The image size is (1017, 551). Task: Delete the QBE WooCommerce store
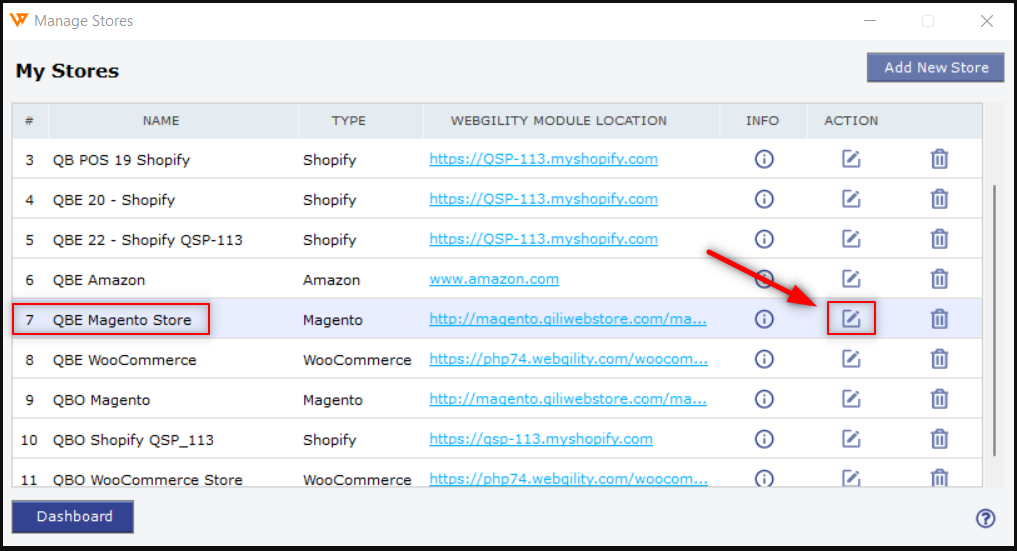point(939,359)
